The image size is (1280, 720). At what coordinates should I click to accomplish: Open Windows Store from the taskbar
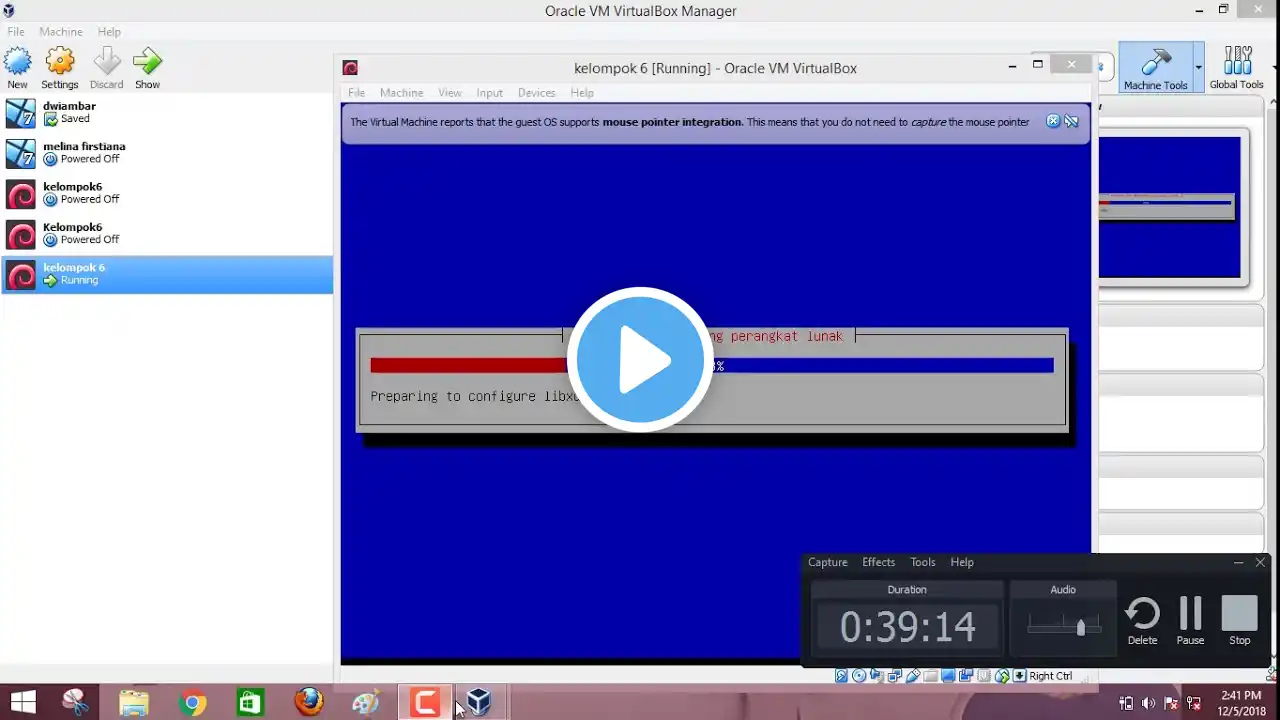point(250,702)
